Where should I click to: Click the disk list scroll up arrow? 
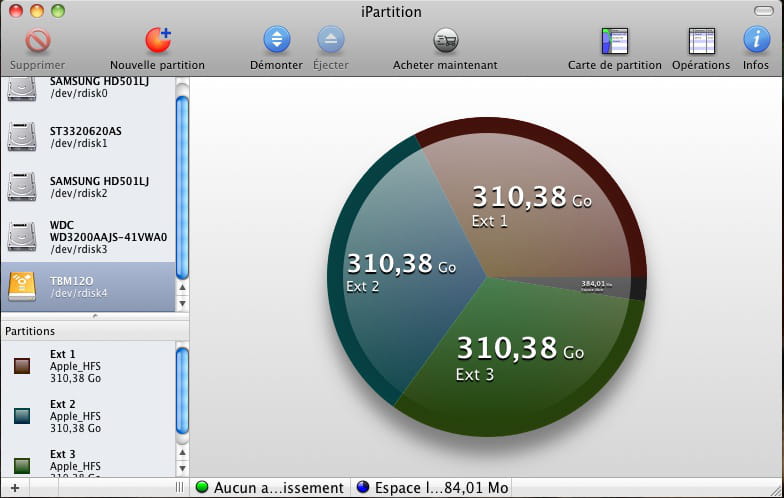[x=182, y=288]
